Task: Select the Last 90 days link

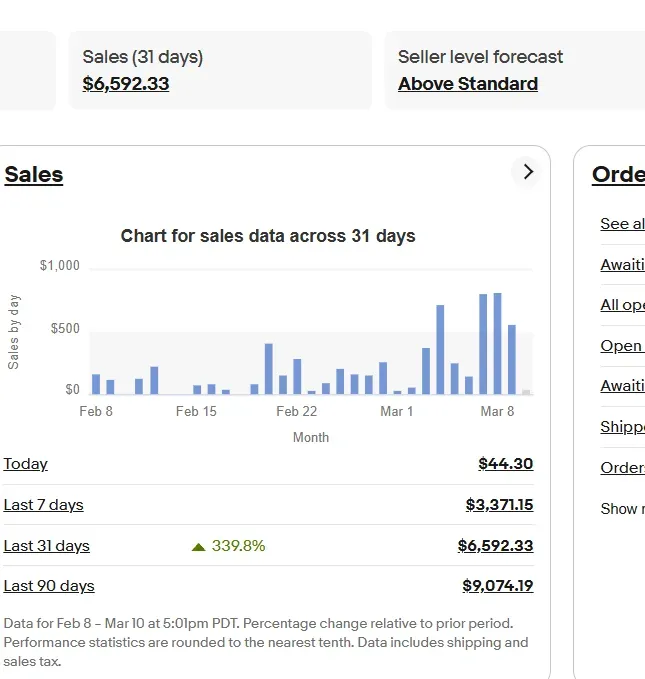Action: tap(48, 586)
